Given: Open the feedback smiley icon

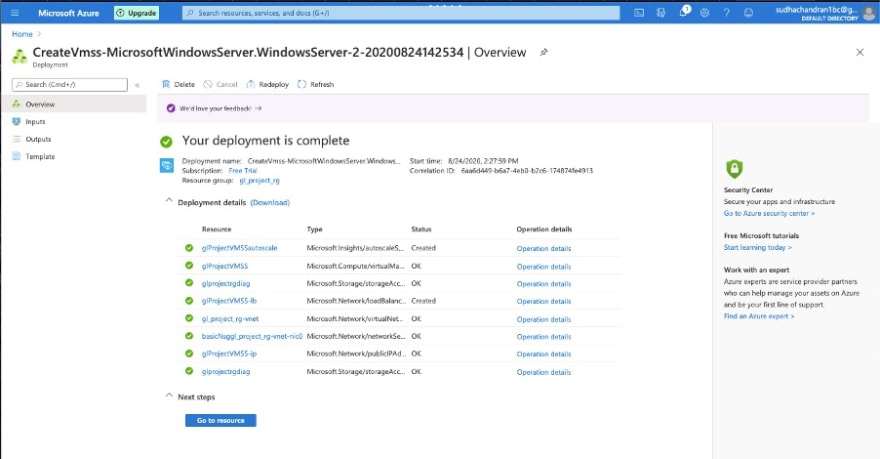Looking at the screenshot, I should pos(748,12).
